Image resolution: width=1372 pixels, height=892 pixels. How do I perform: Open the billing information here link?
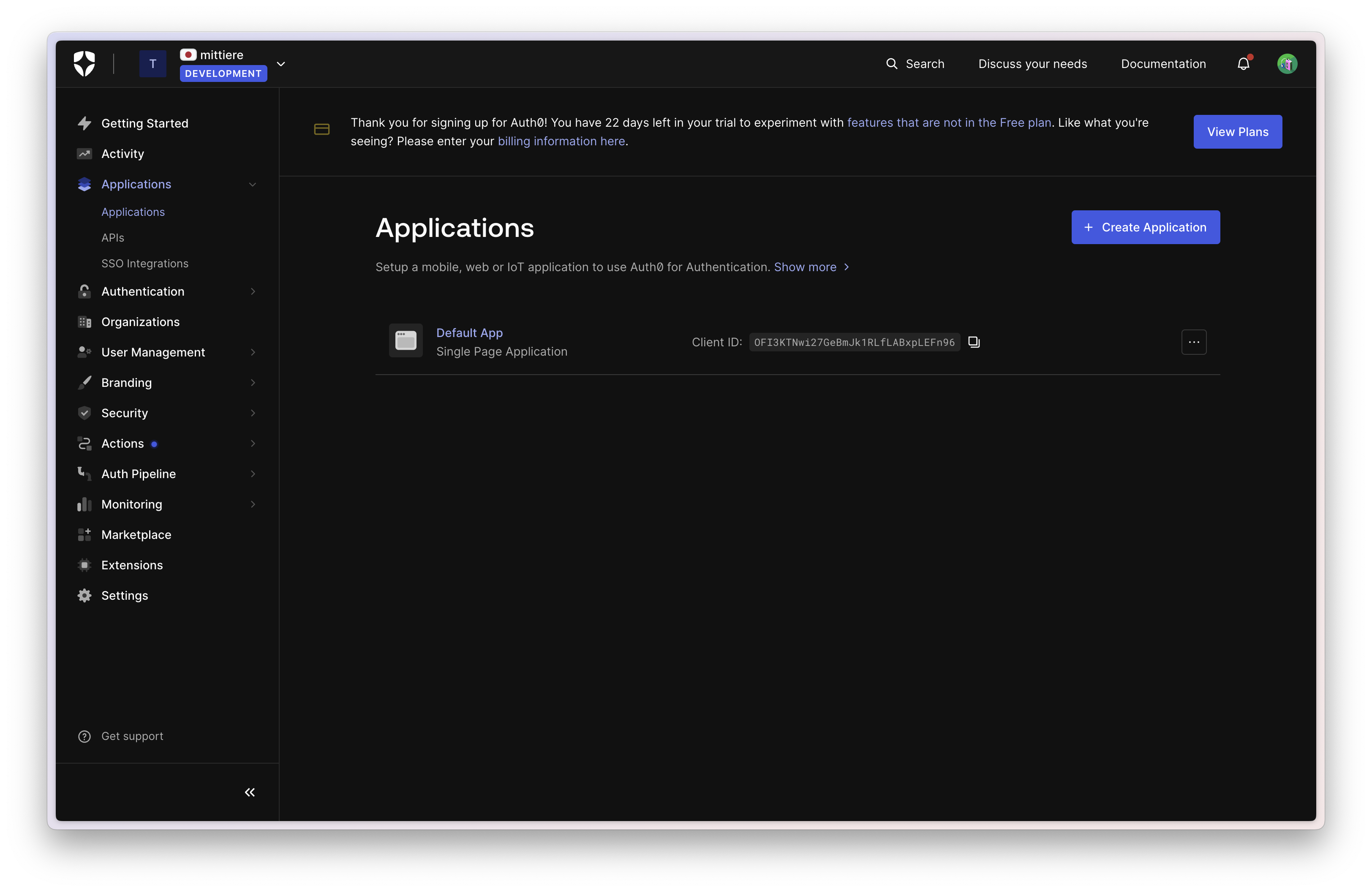561,141
